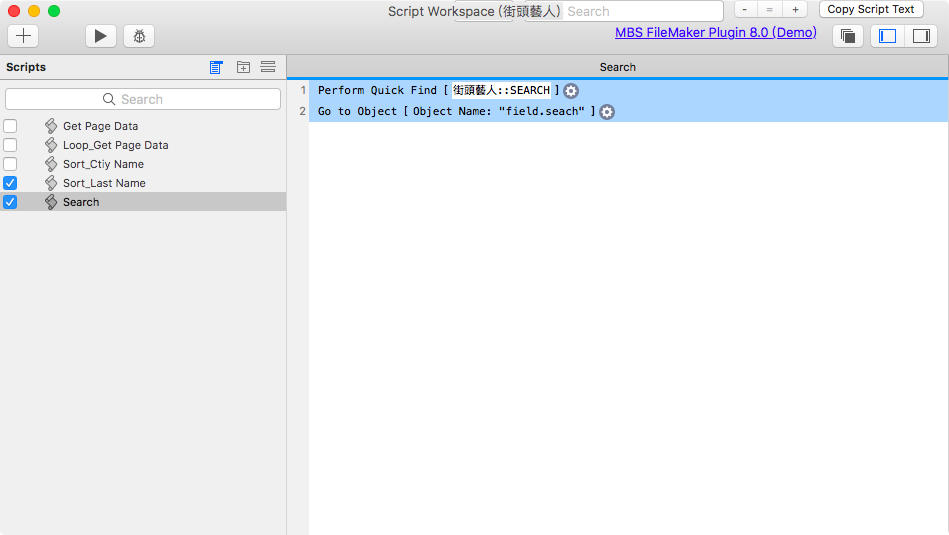949x535 pixels.
Task: Click the scripts pane Search field
Action: [143, 99]
